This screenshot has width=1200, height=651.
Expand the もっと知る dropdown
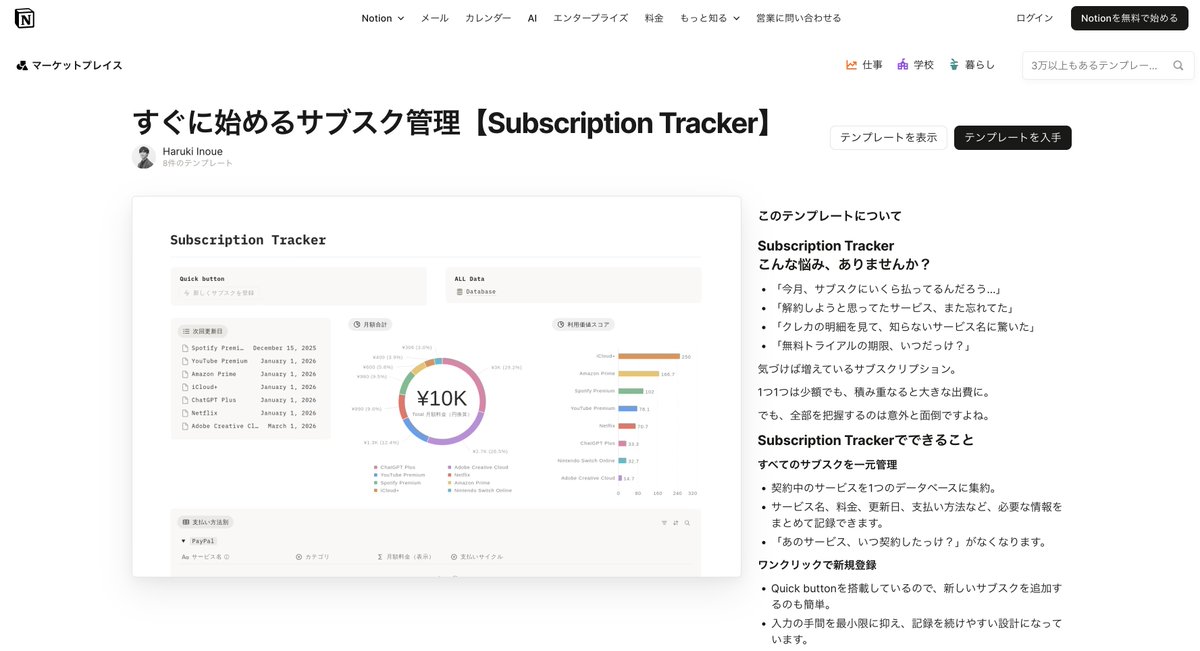(710, 18)
